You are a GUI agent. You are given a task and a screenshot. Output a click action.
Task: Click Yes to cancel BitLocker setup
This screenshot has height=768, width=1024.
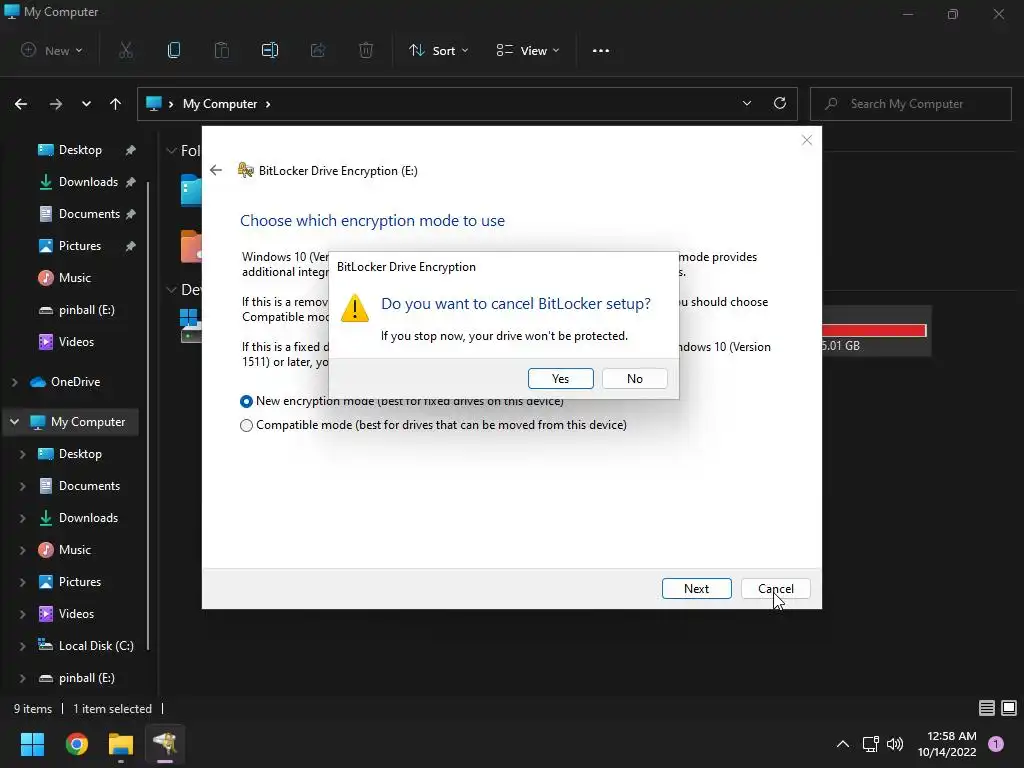(560, 379)
